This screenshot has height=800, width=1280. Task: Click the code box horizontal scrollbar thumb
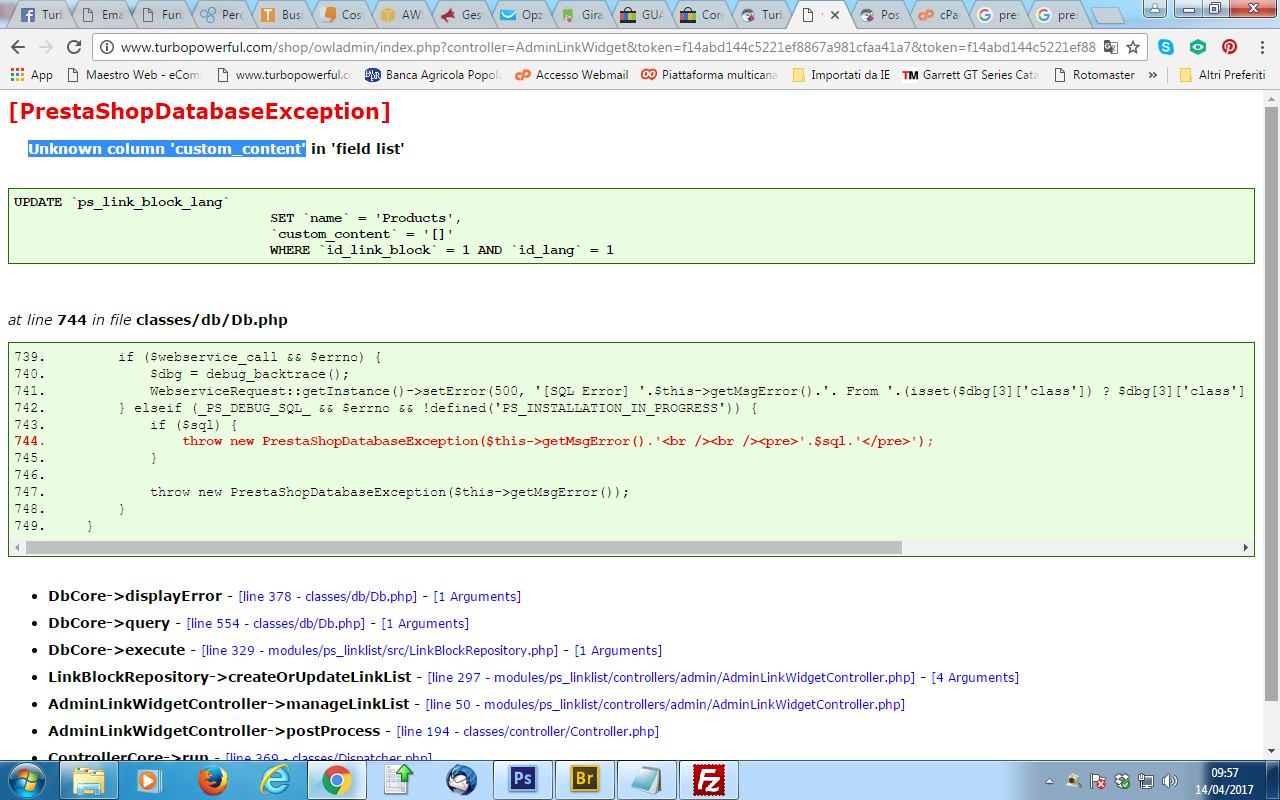[464, 548]
